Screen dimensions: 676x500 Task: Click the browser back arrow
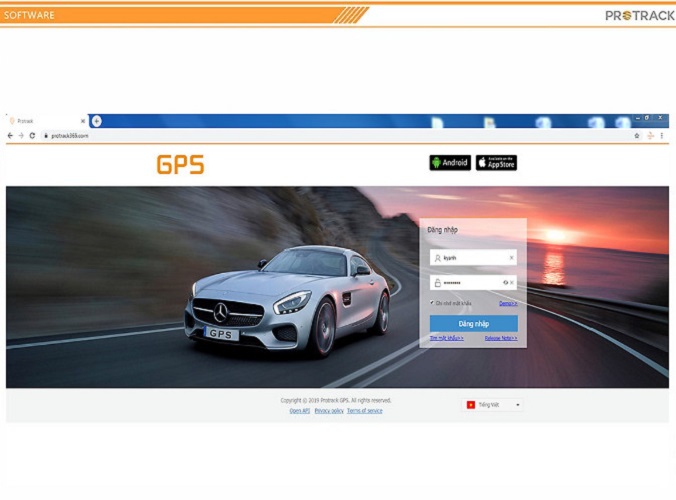point(10,135)
